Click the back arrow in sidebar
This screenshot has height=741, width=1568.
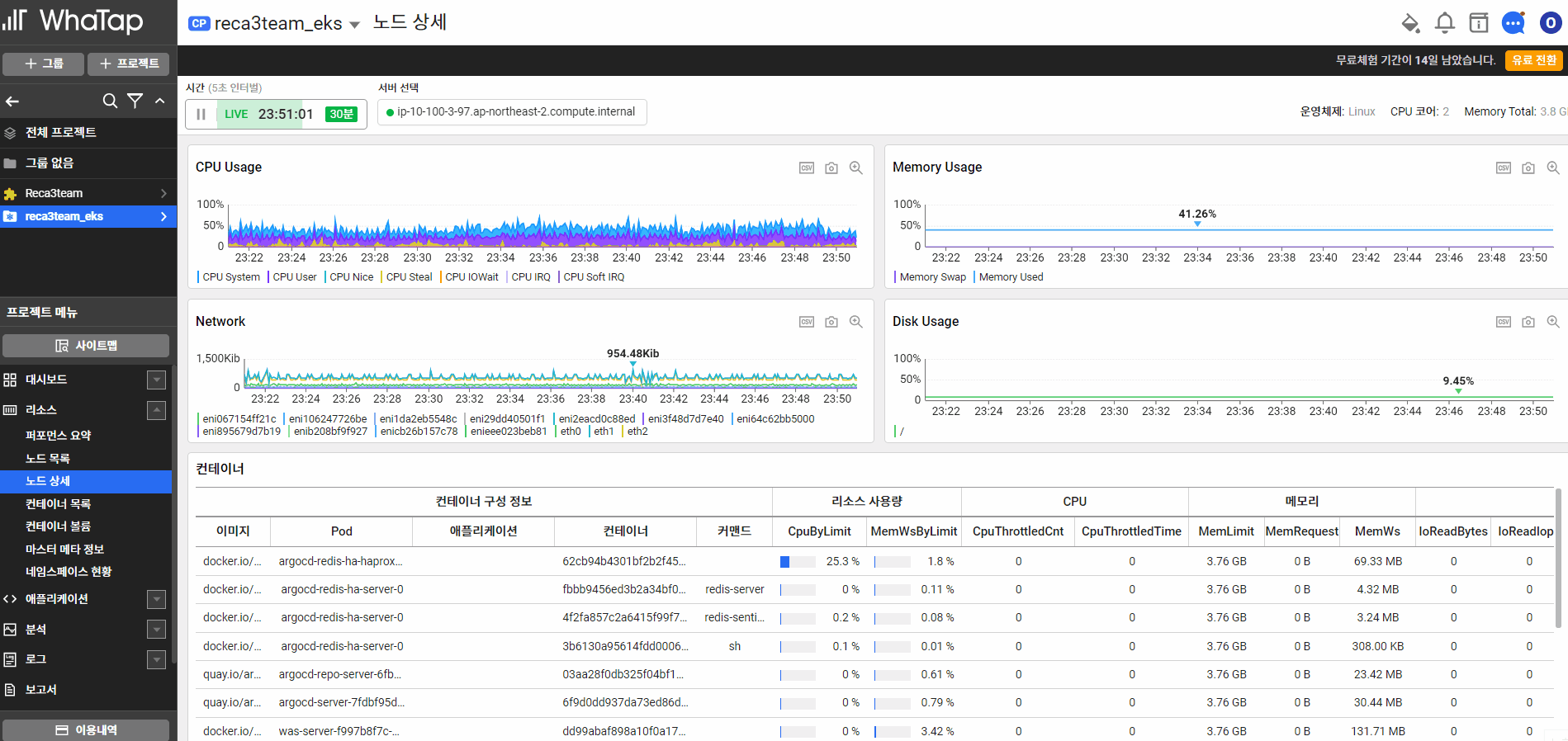point(12,101)
